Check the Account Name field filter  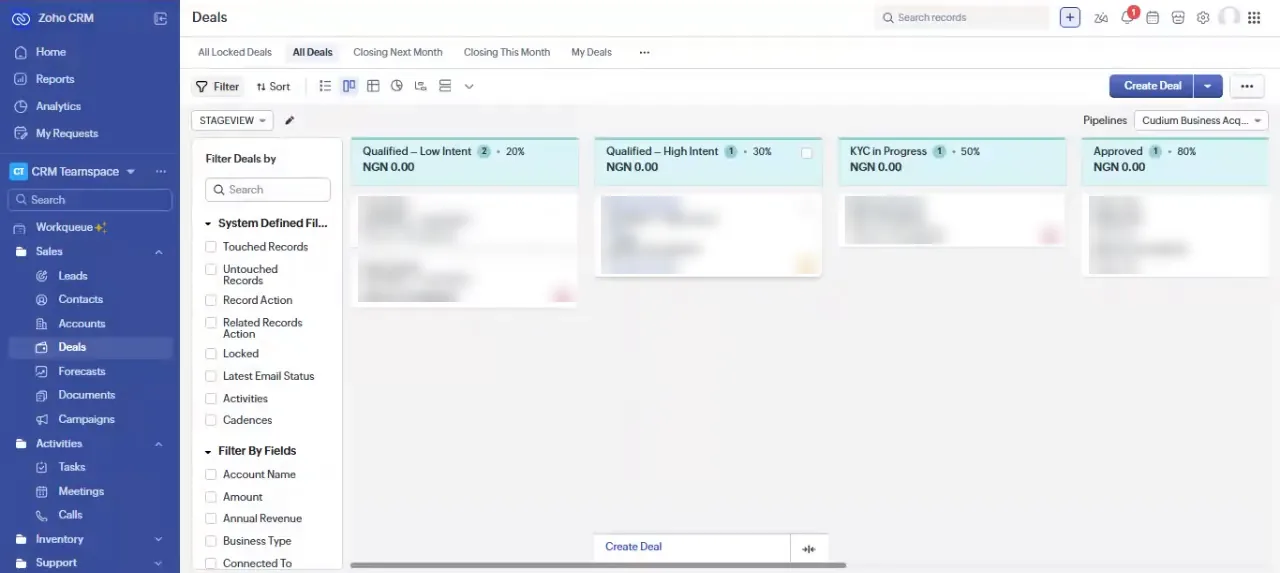pos(211,474)
